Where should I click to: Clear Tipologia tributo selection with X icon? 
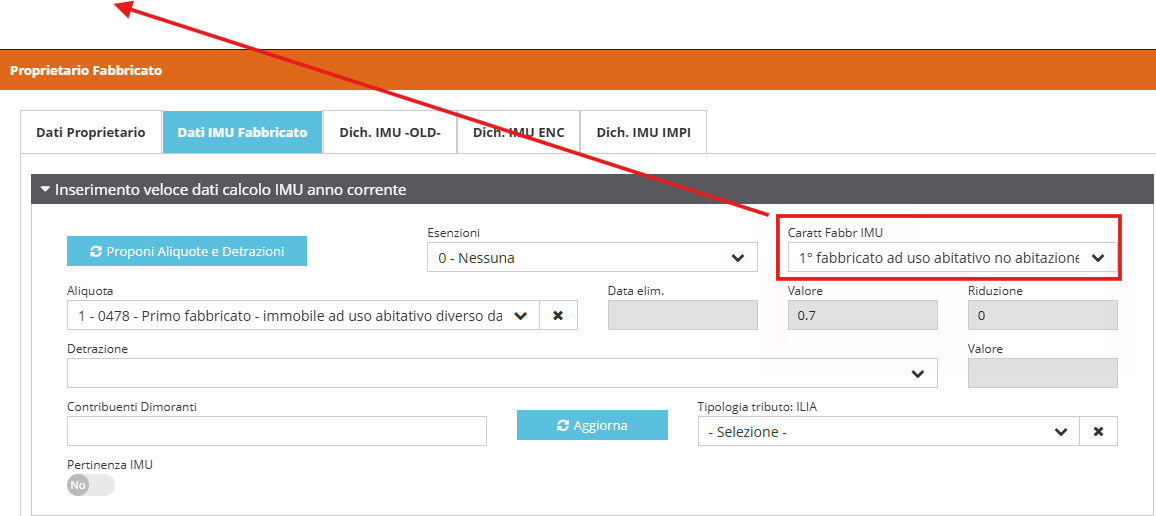(x=1098, y=431)
